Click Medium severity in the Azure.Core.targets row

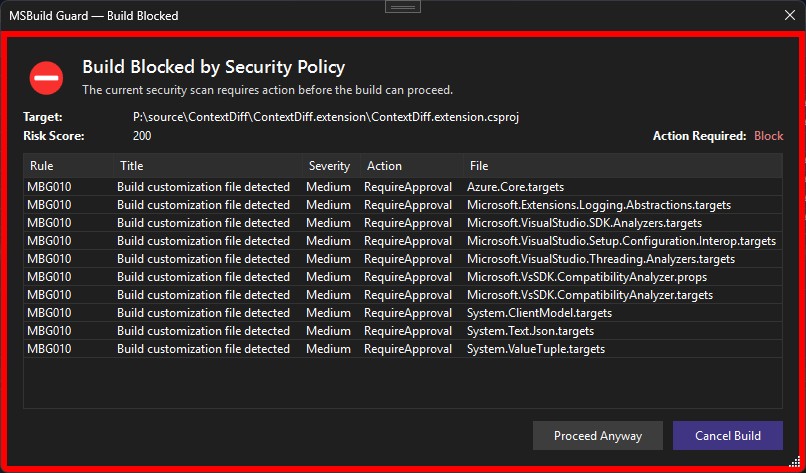pyautogui.click(x=328, y=187)
